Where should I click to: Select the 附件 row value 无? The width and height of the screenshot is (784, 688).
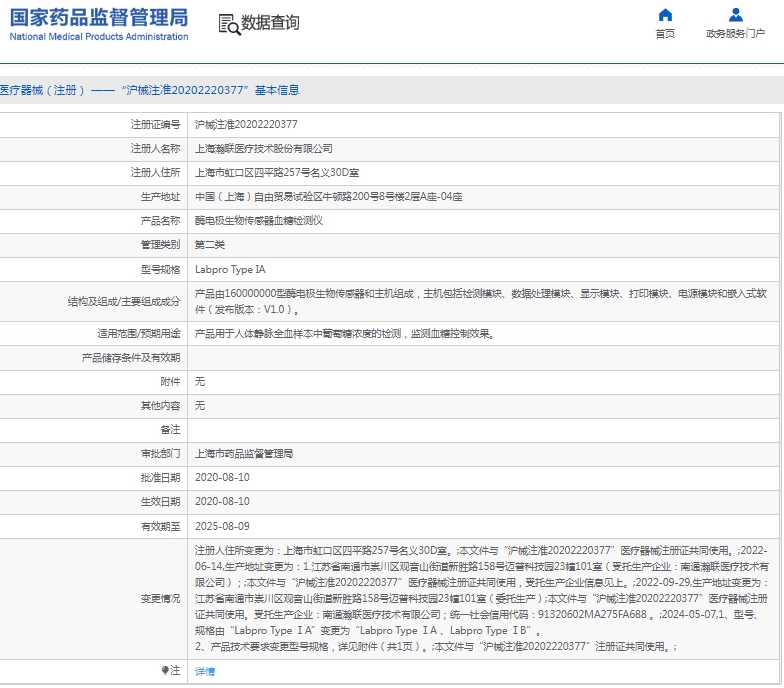pos(200,382)
